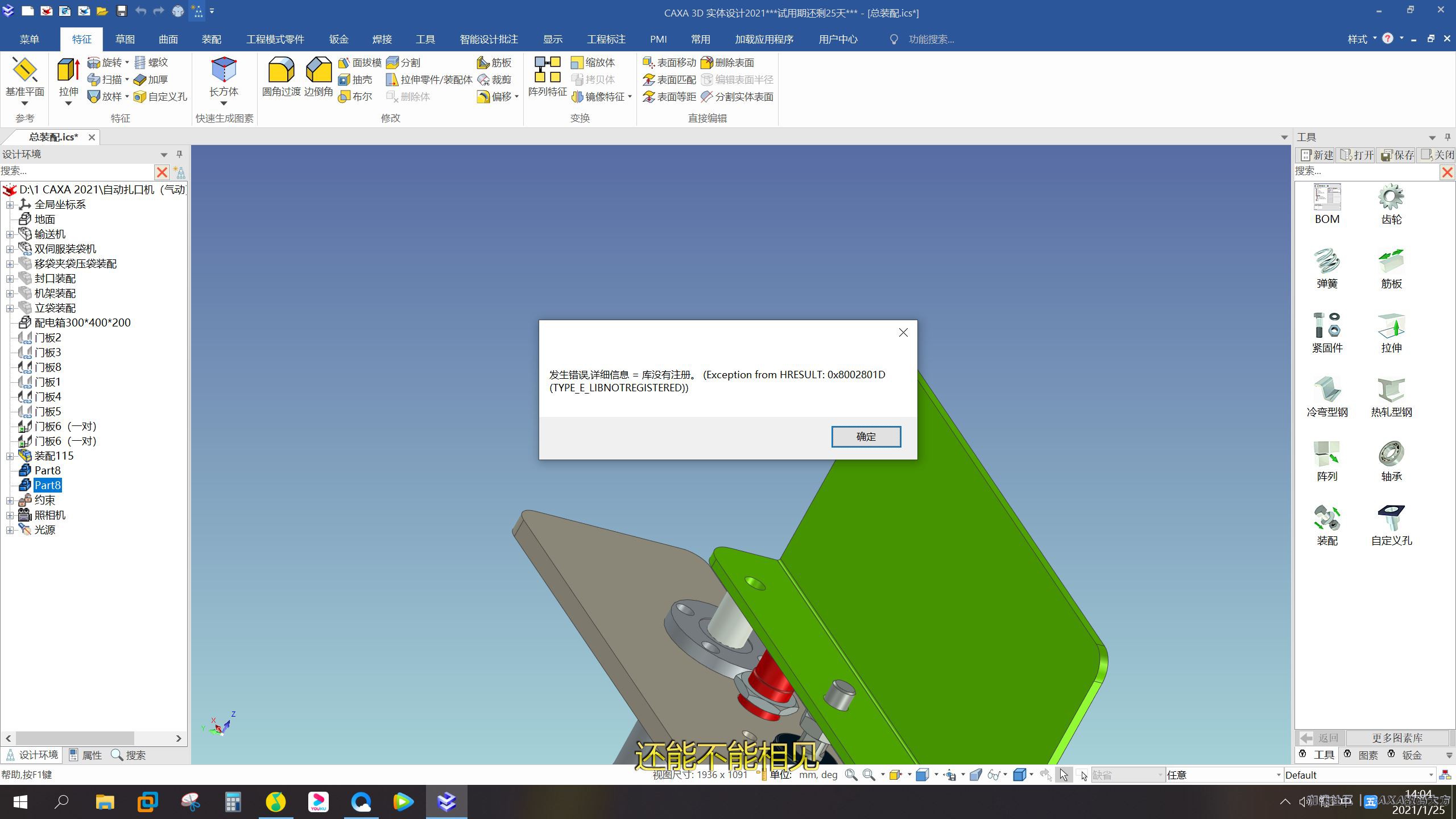This screenshot has width=1456, height=819.
Task: Pin the 设计环境 panel
Action: click(x=179, y=154)
